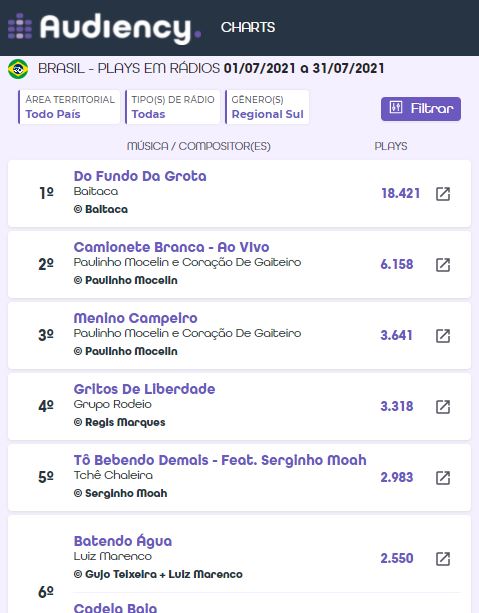
Task: Open the song Batendo Água
Action: tap(123, 541)
